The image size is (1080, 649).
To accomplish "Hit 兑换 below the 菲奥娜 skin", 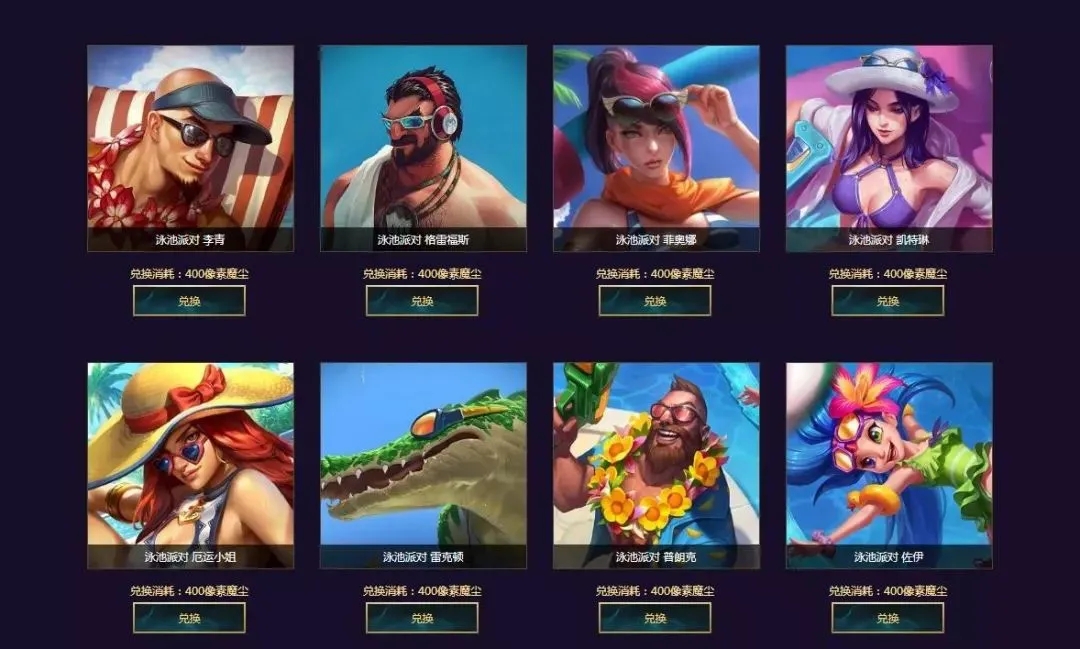I will (655, 301).
